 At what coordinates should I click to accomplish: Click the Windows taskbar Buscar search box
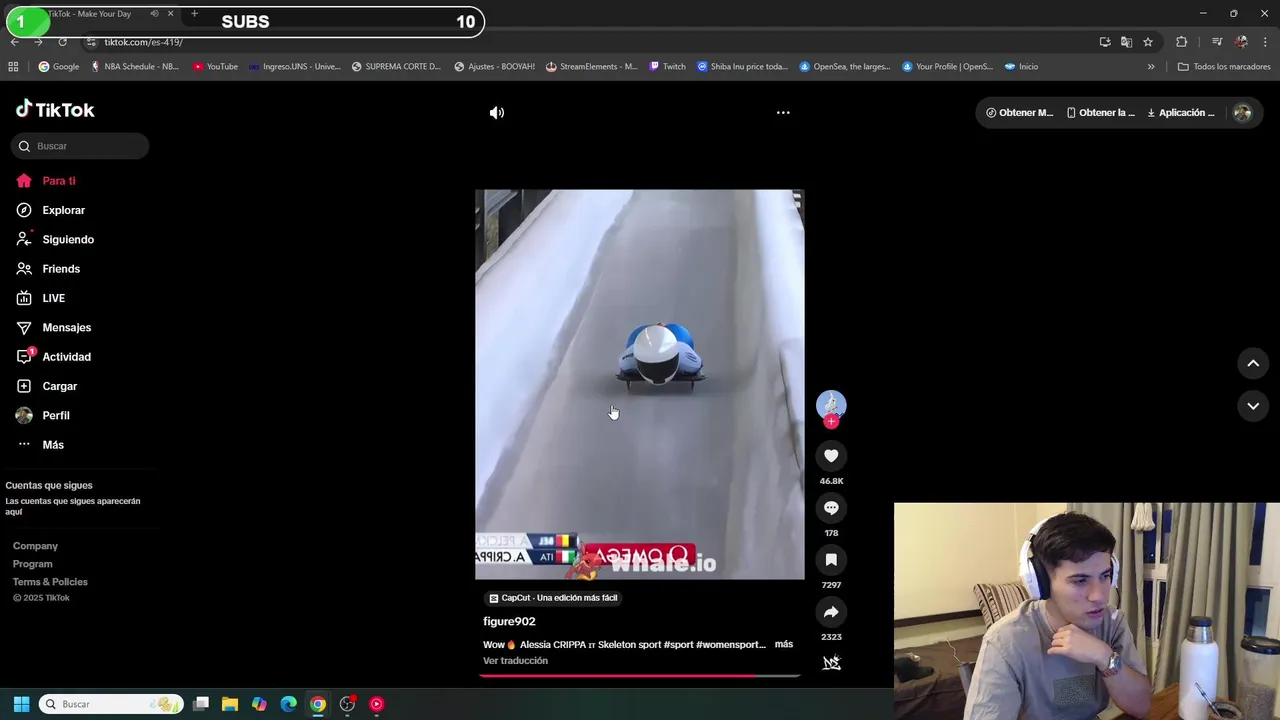112,704
